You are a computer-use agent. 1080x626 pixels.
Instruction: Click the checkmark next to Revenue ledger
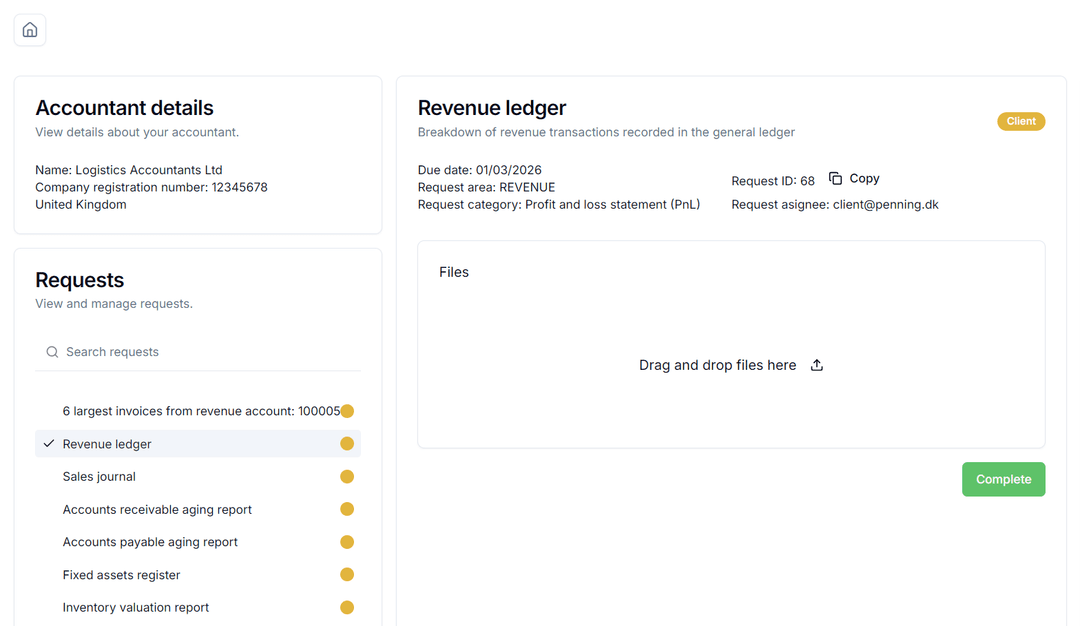point(49,444)
